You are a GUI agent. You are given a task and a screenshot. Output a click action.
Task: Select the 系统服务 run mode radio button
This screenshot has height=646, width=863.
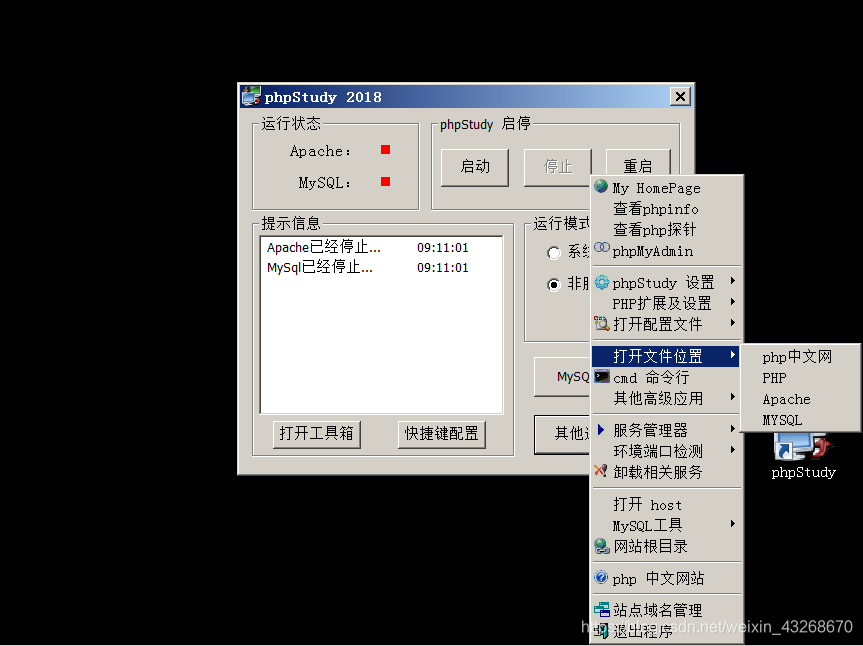click(554, 253)
